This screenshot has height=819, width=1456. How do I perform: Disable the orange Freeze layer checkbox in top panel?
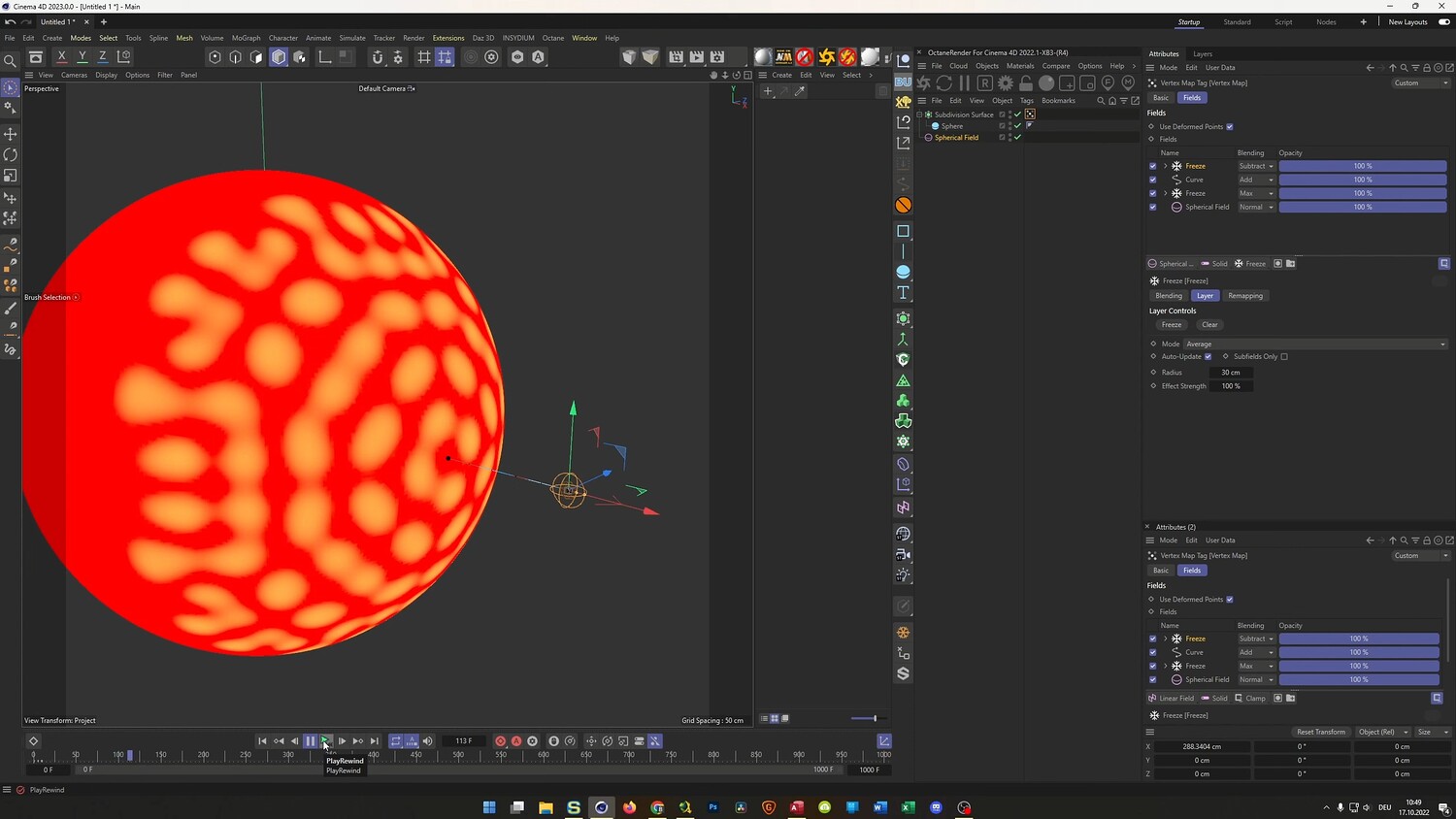click(1153, 166)
